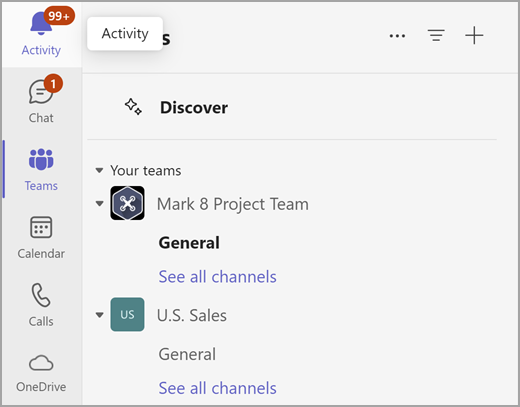Open Discover channels
The height and width of the screenshot is (407, 520).
(194, 108)
